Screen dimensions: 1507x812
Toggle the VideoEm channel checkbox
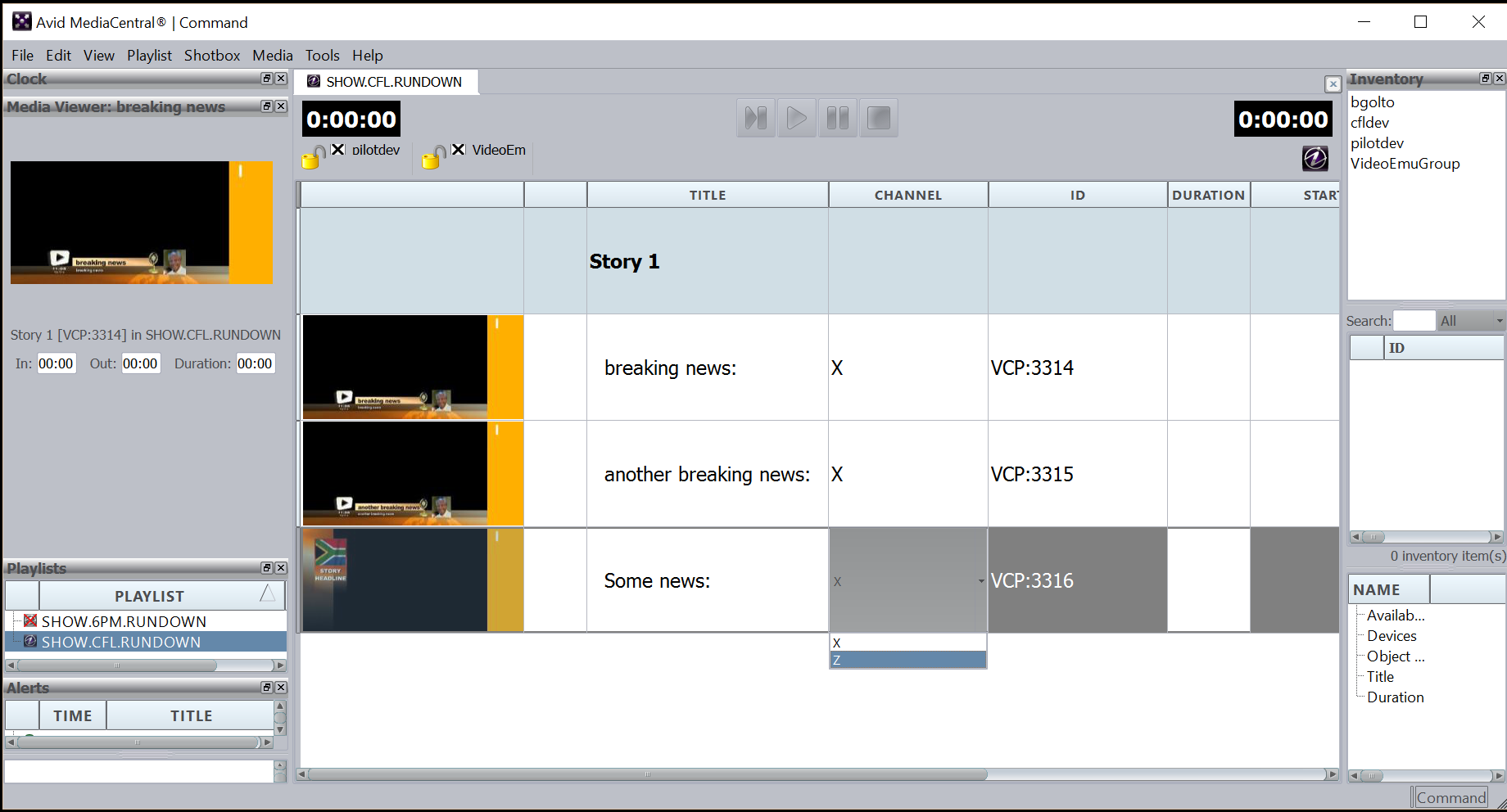pyautogui.click(x=459, y=150)
